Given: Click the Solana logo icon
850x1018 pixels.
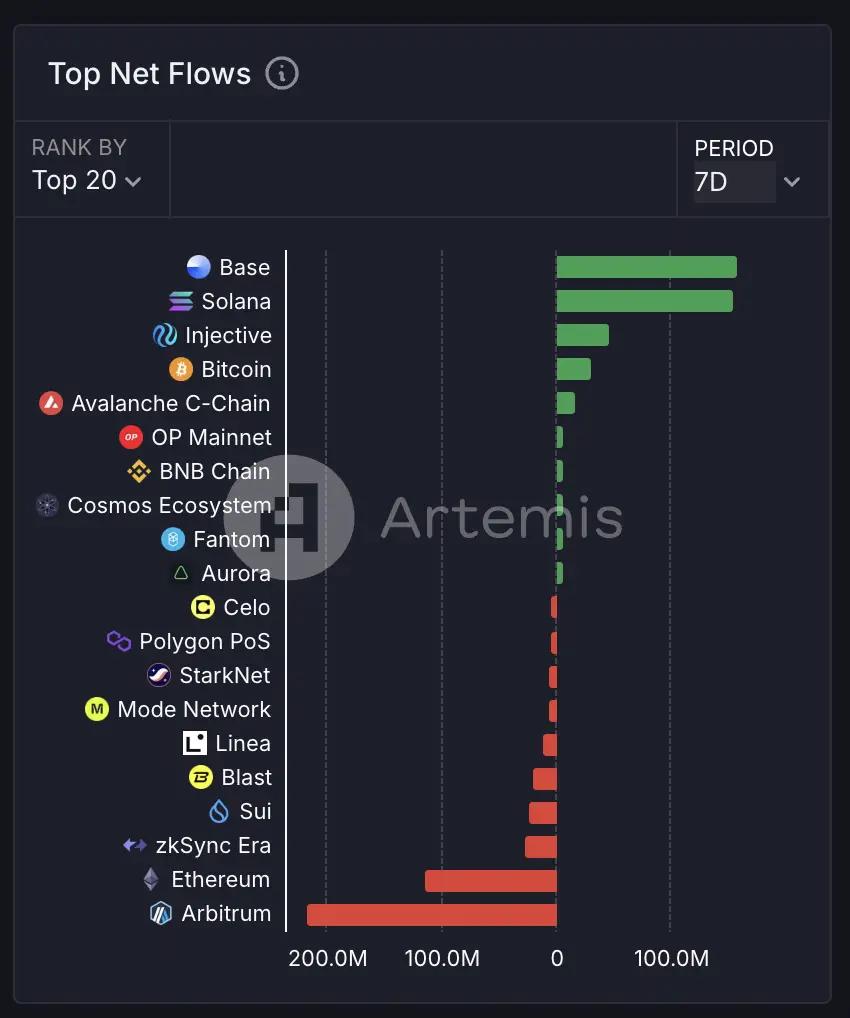Looking at the screenshot, I should click(x=181, y=301).
